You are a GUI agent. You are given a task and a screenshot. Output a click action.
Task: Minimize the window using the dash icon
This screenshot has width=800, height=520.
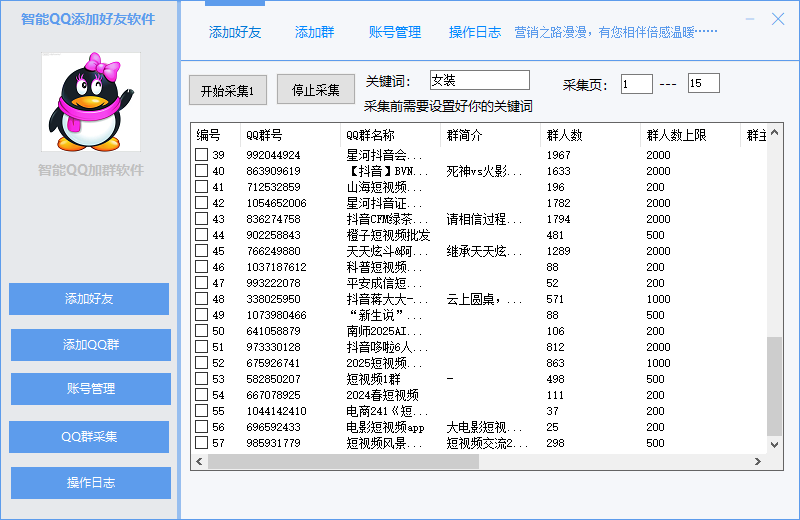(750, 19)
